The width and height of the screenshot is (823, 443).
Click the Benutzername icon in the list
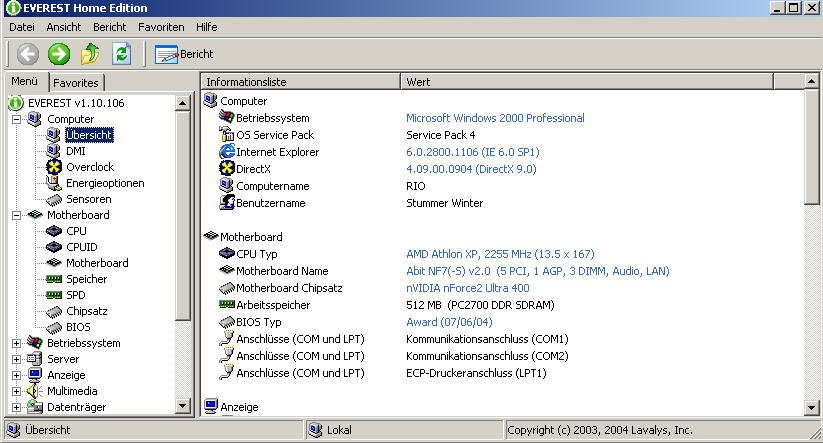tap(227, 203)
